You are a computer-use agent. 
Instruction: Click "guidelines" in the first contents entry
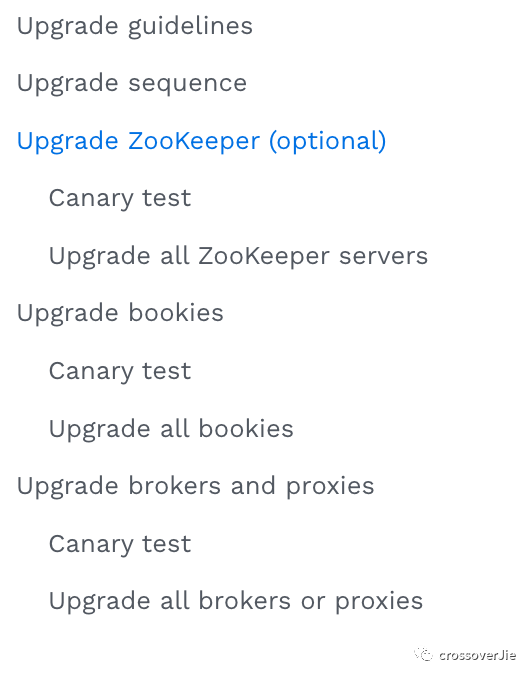(190, 27)
